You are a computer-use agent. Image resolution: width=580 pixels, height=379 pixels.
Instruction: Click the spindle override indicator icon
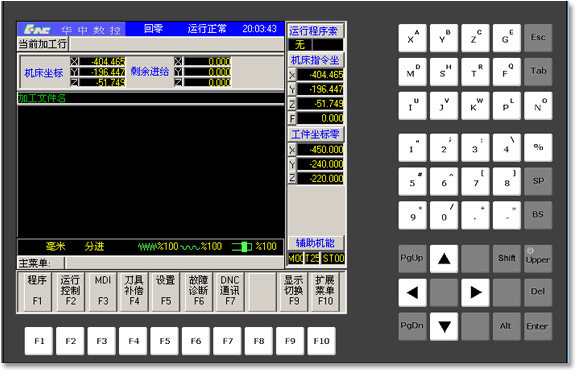click(242, 247)
